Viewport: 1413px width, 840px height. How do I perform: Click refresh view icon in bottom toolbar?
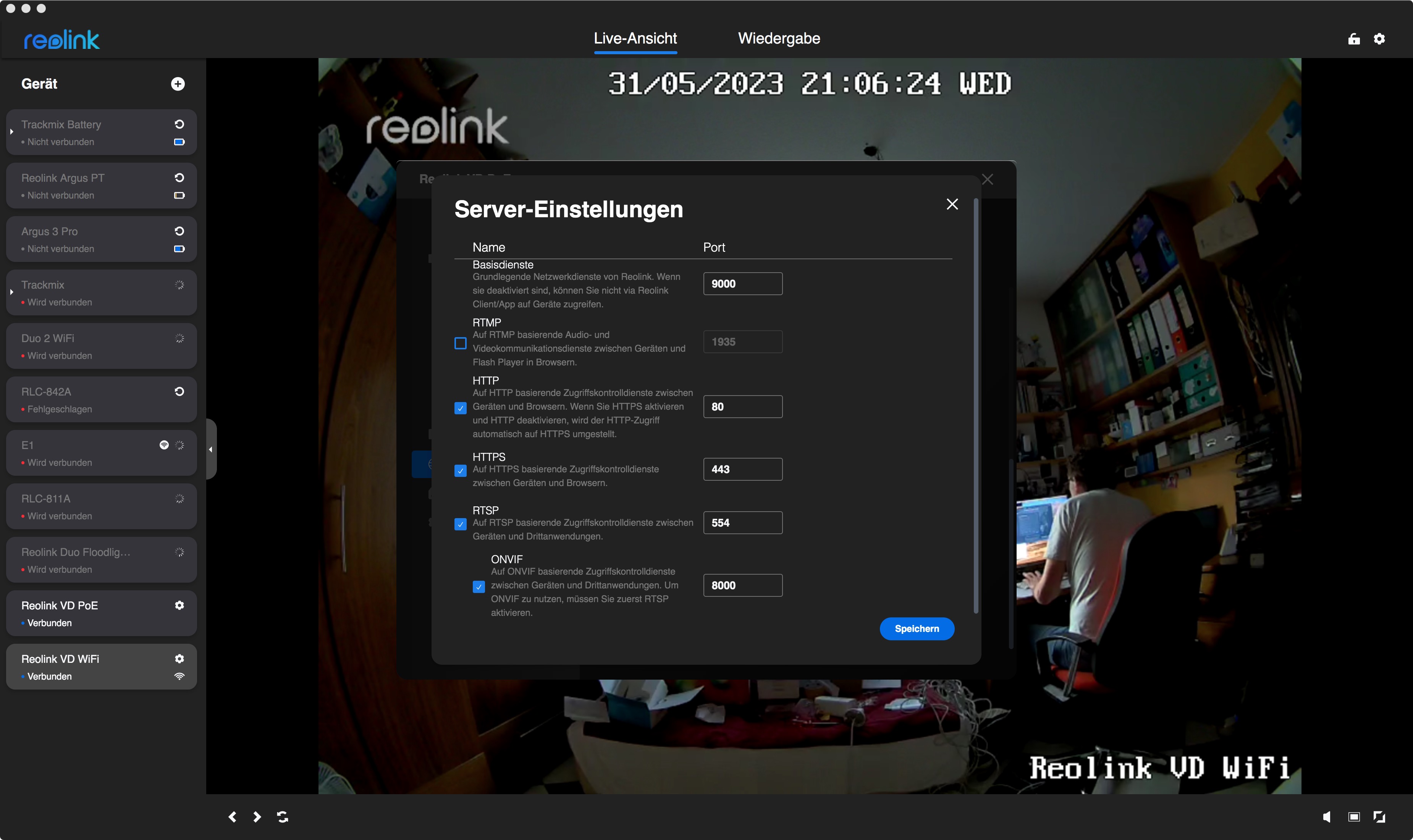(283, 816)
